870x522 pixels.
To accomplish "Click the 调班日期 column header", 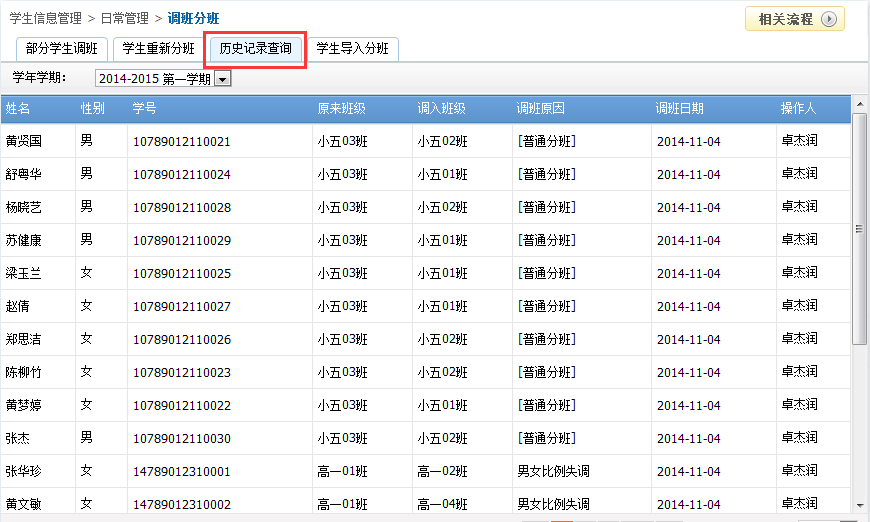I will (x=679, y=109).
